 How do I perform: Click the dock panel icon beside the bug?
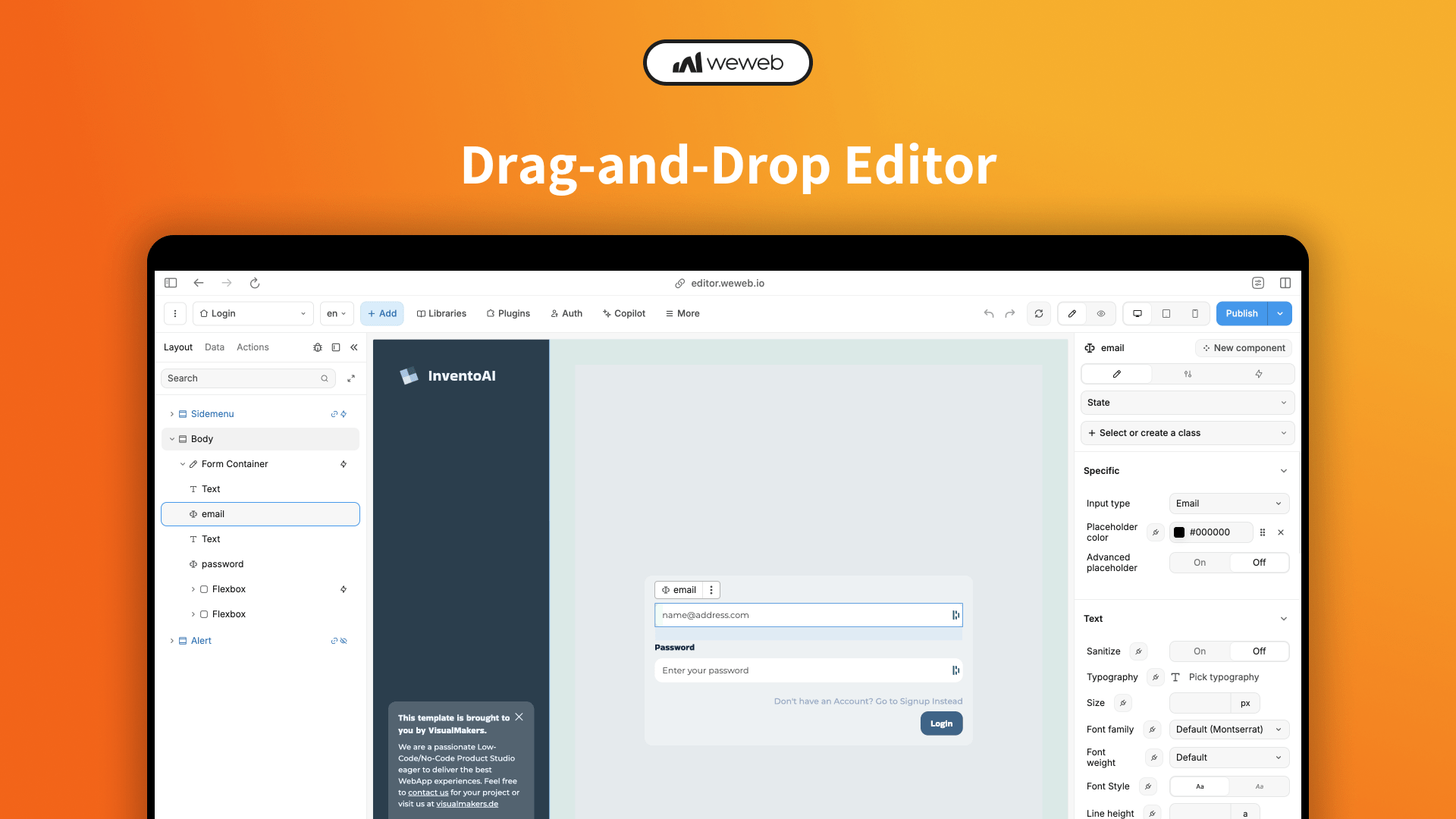[336, 347]
